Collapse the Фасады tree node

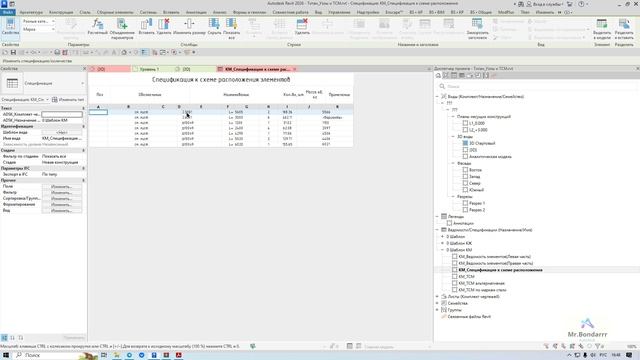click(x=453, y=163)
